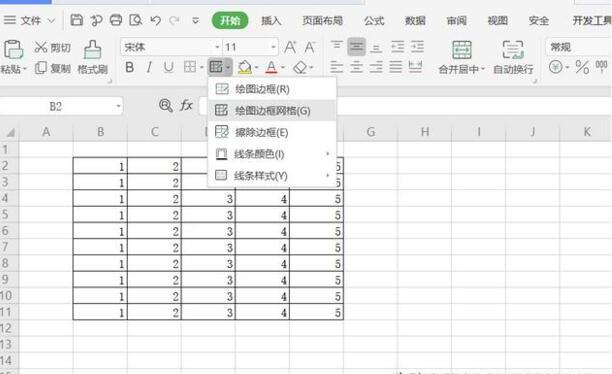Click the eraser clear-format icon
This screenshot has height=374, width=612.
point(300,67)
